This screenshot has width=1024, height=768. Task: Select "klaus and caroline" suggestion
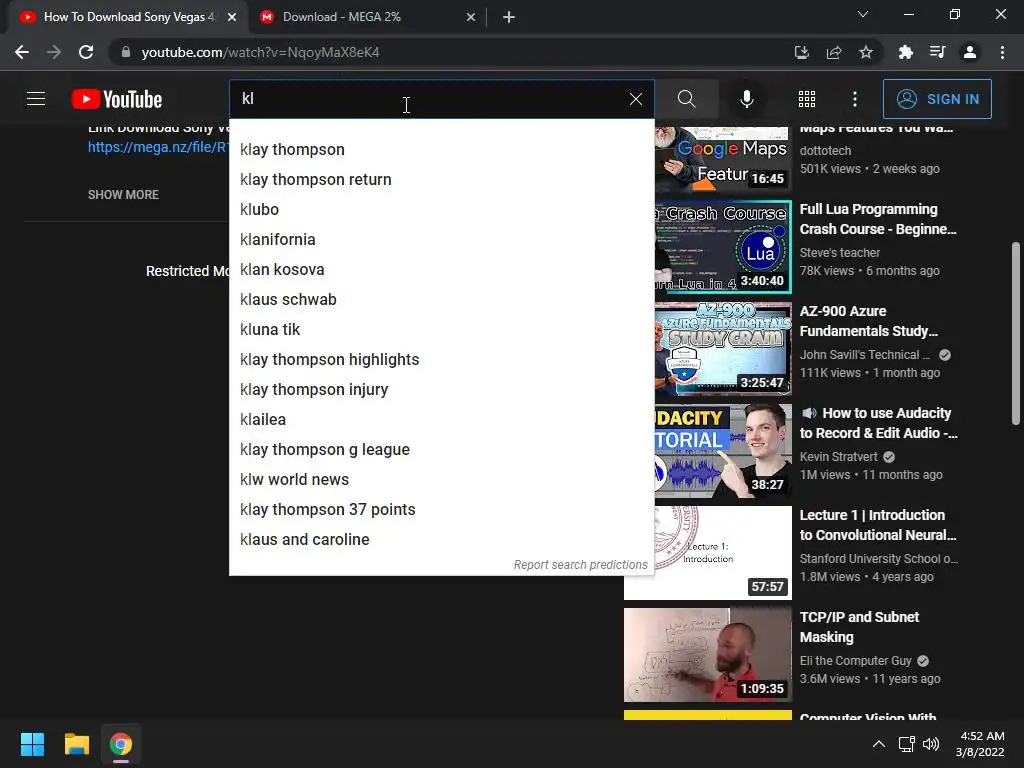[x=441, y=540]
